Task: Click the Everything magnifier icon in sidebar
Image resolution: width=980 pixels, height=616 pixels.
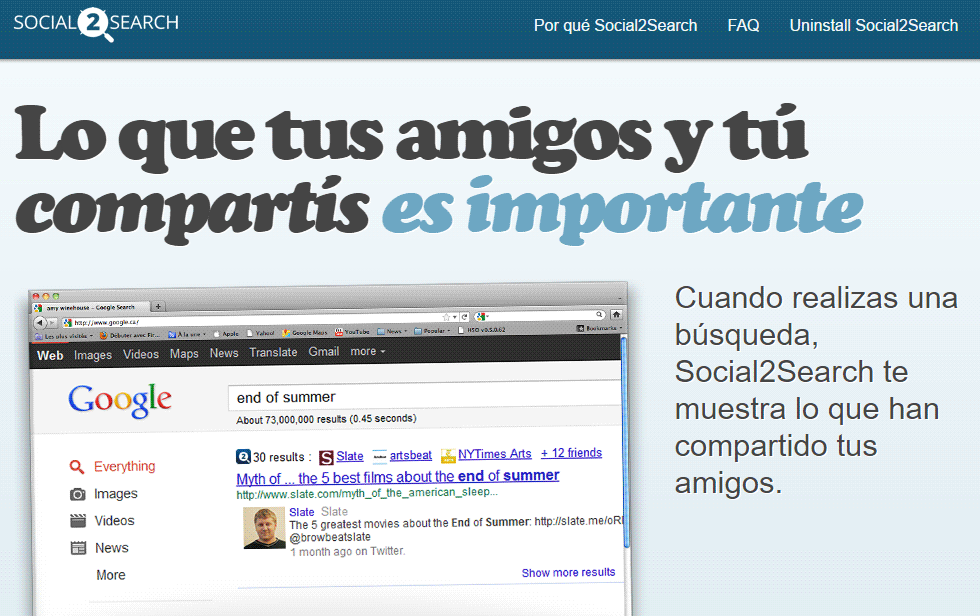Action: click(76, 467)
